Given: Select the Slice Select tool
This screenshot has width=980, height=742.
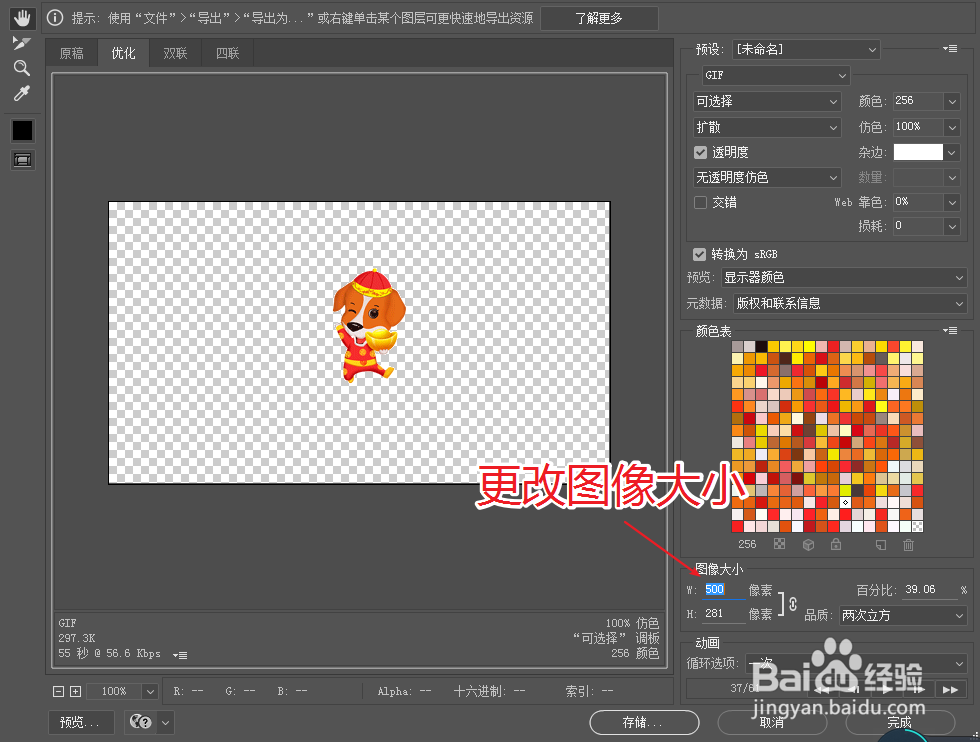Looking at the screenshot, I should [x=22, y=42].
